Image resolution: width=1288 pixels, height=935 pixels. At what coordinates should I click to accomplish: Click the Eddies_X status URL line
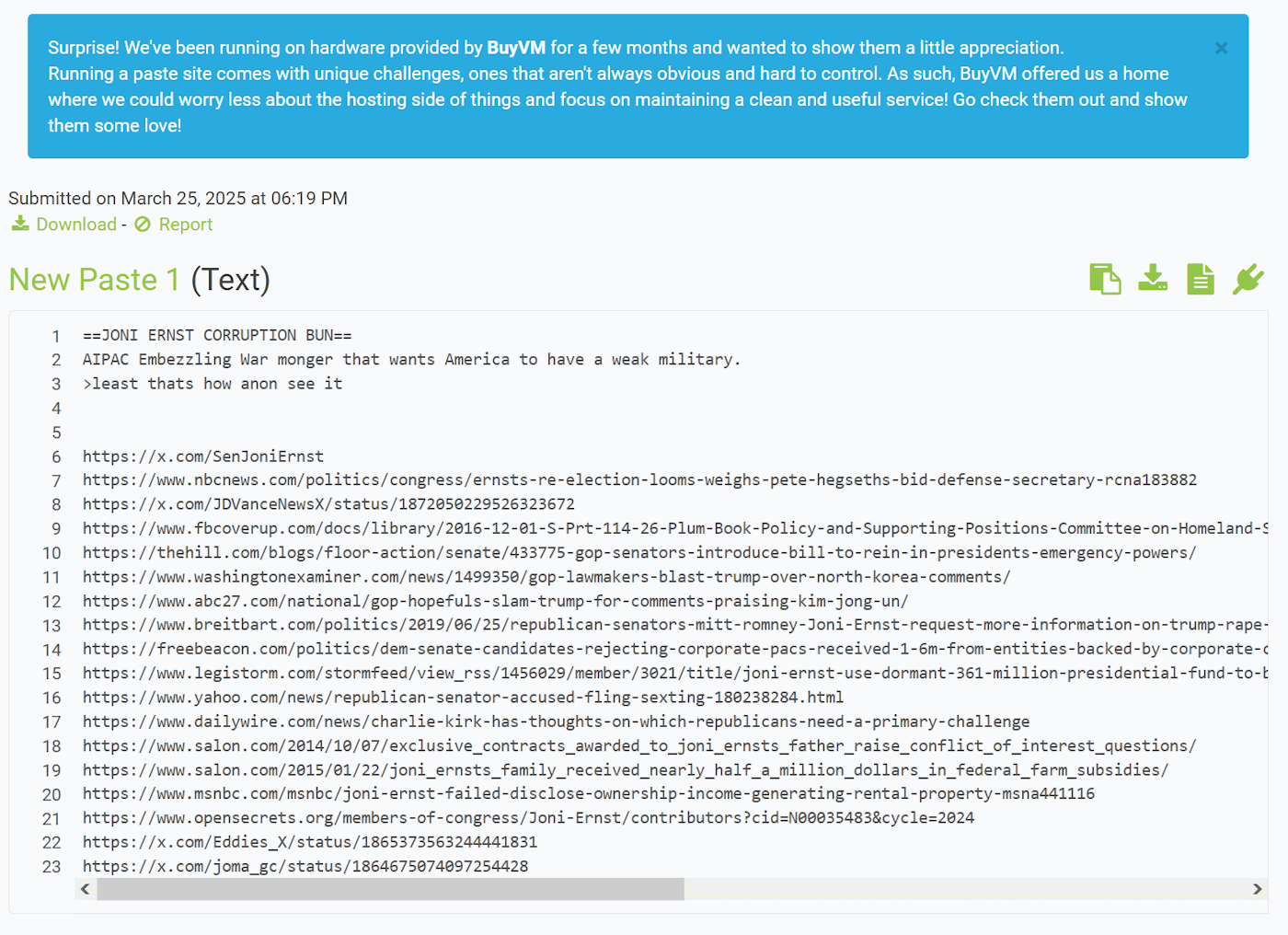coord(310,842)
